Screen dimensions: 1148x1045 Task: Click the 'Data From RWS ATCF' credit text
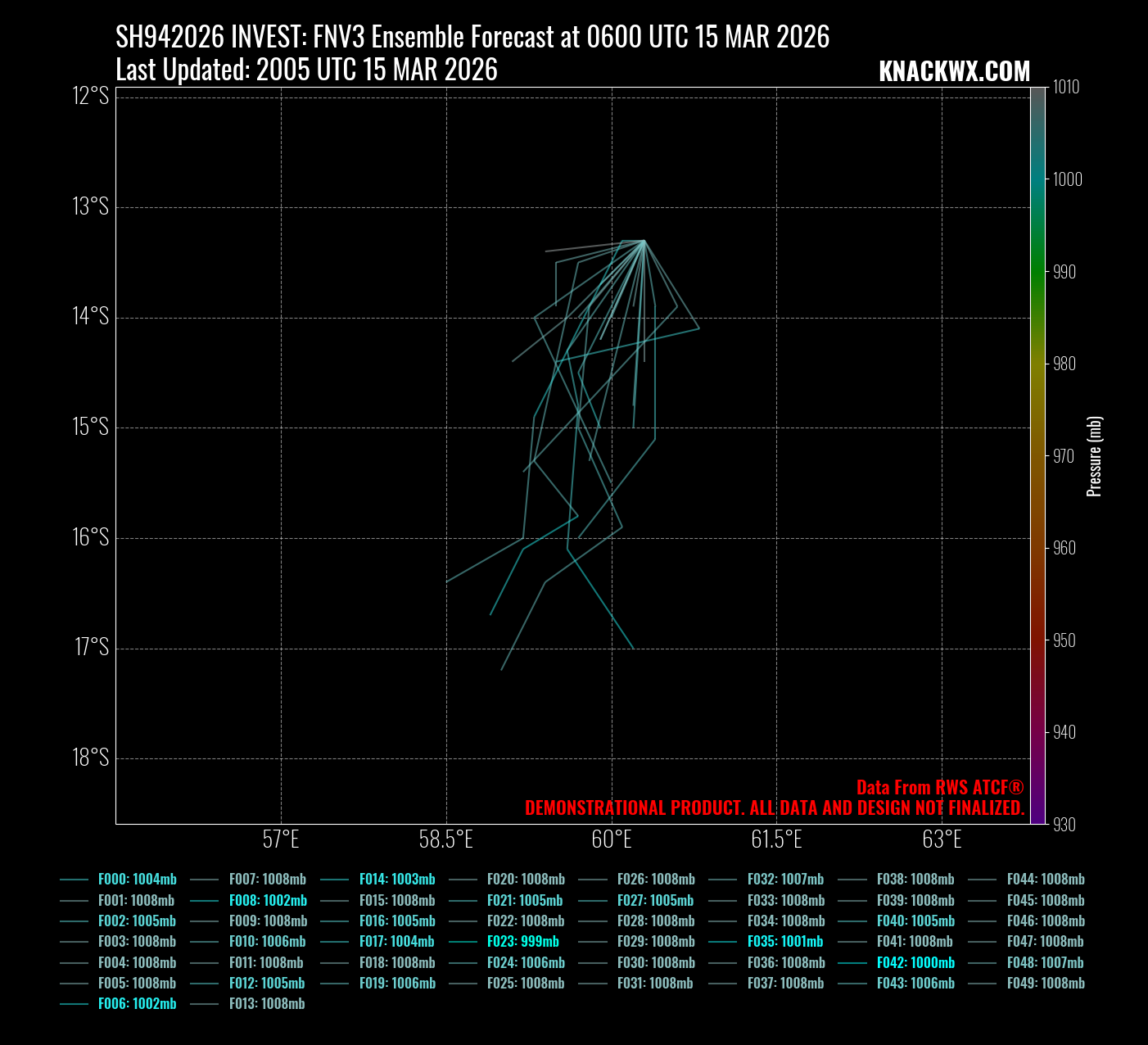[939, 788]
